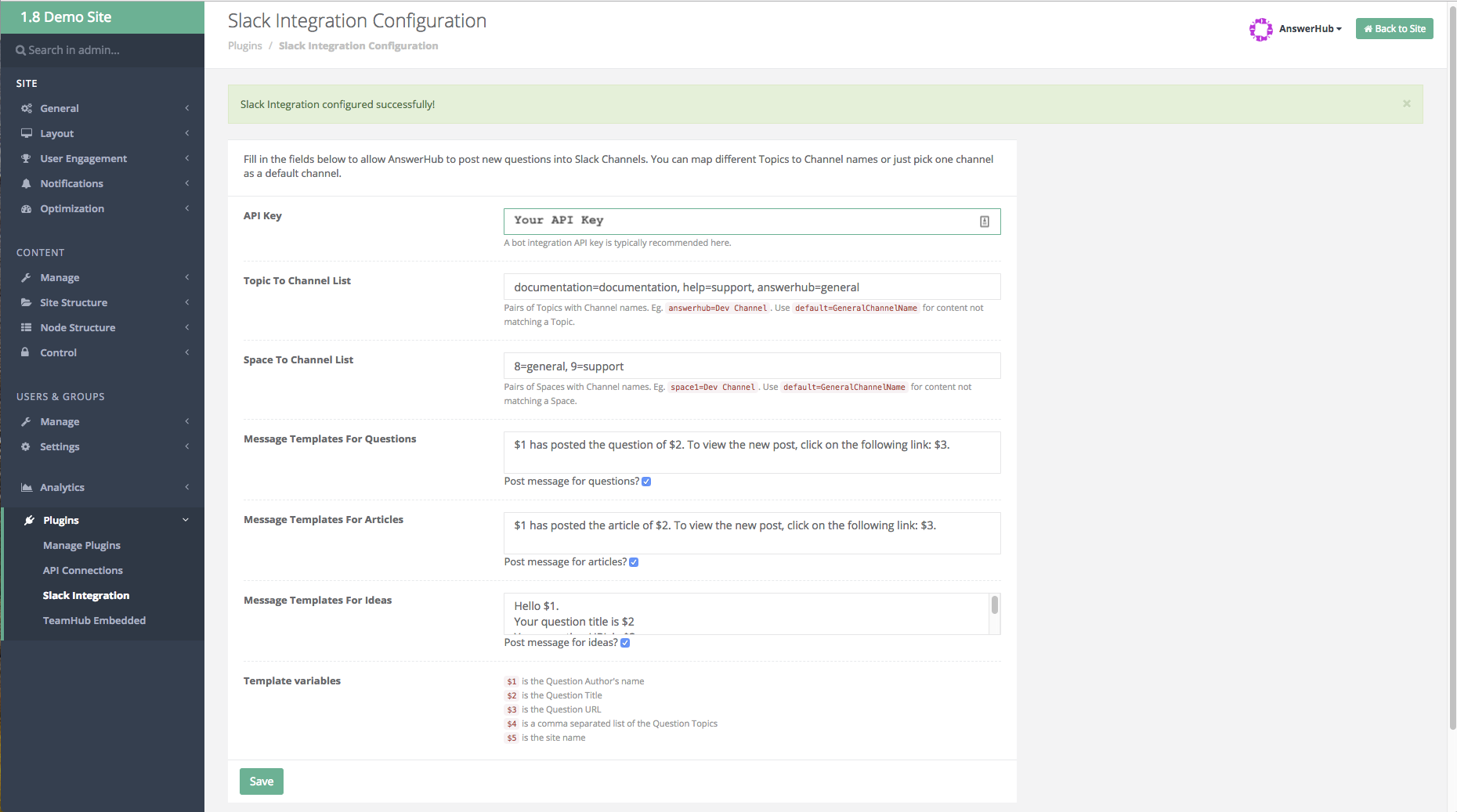The image size is (1457, 812).
Task: Click the General gears icon in sidebar
Action: 27,108
